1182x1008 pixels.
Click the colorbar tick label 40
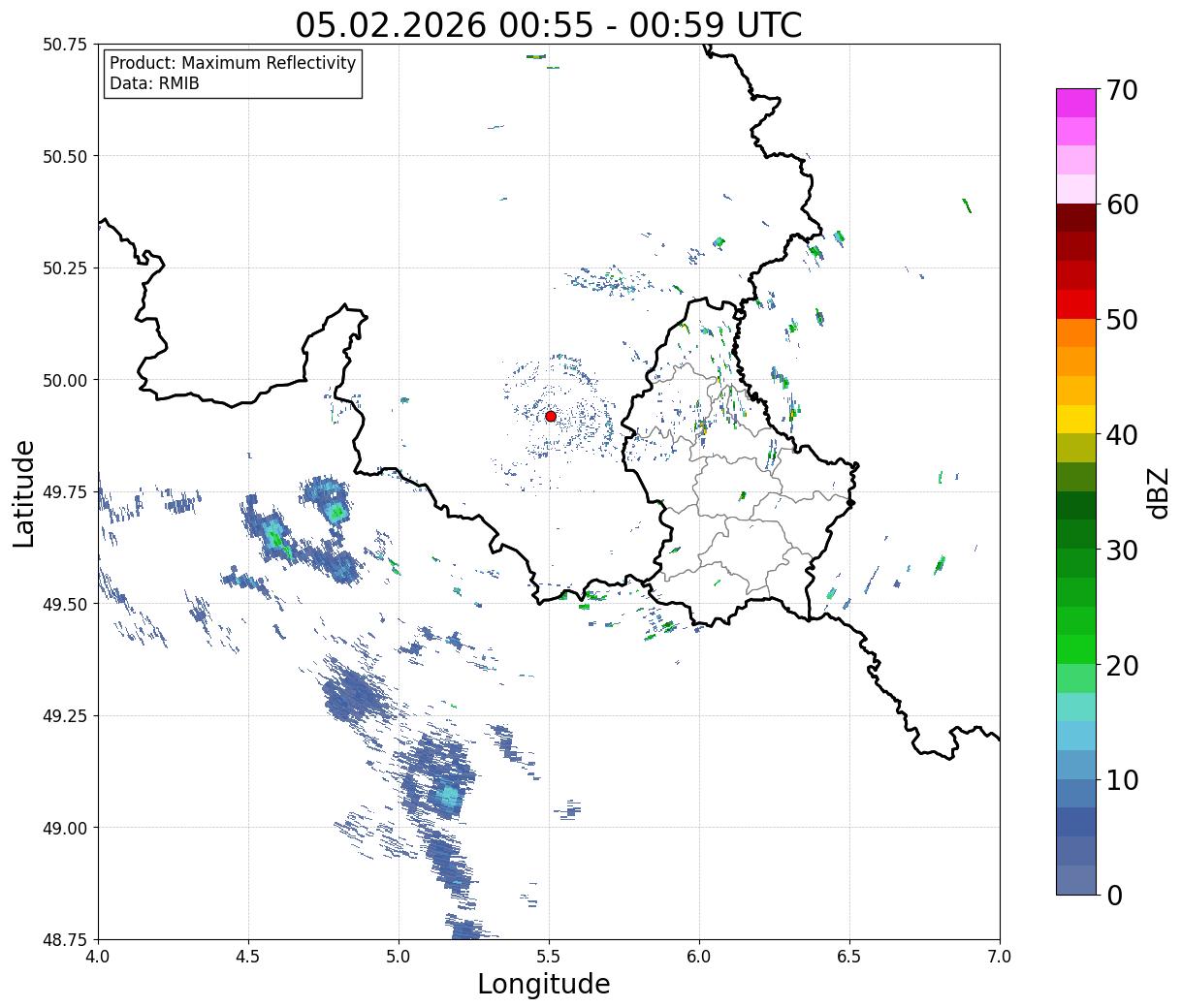(1122, 434)
